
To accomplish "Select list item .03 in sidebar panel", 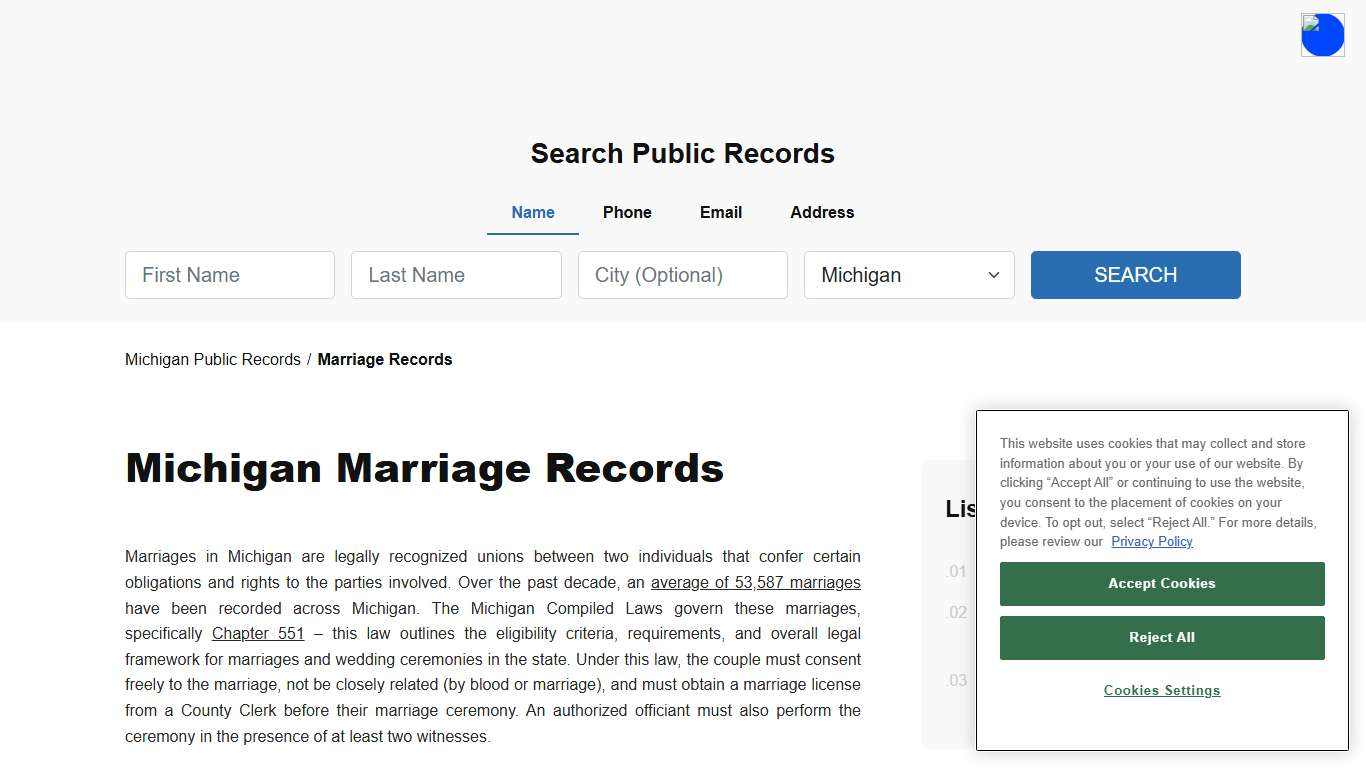I will click(957, 680).
